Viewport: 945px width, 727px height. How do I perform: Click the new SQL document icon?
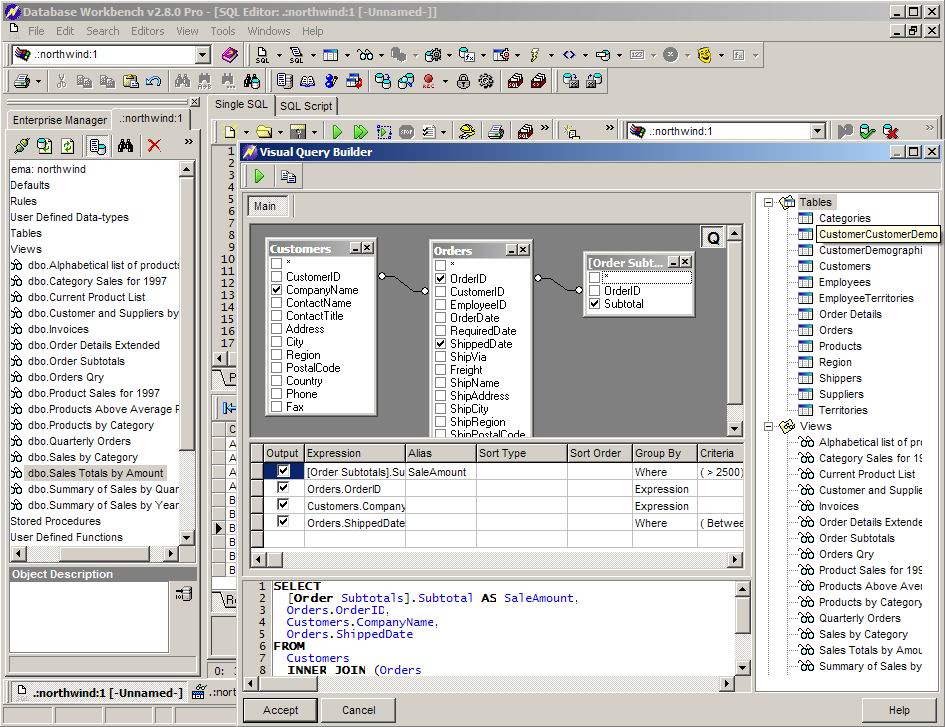coord(262,55)
